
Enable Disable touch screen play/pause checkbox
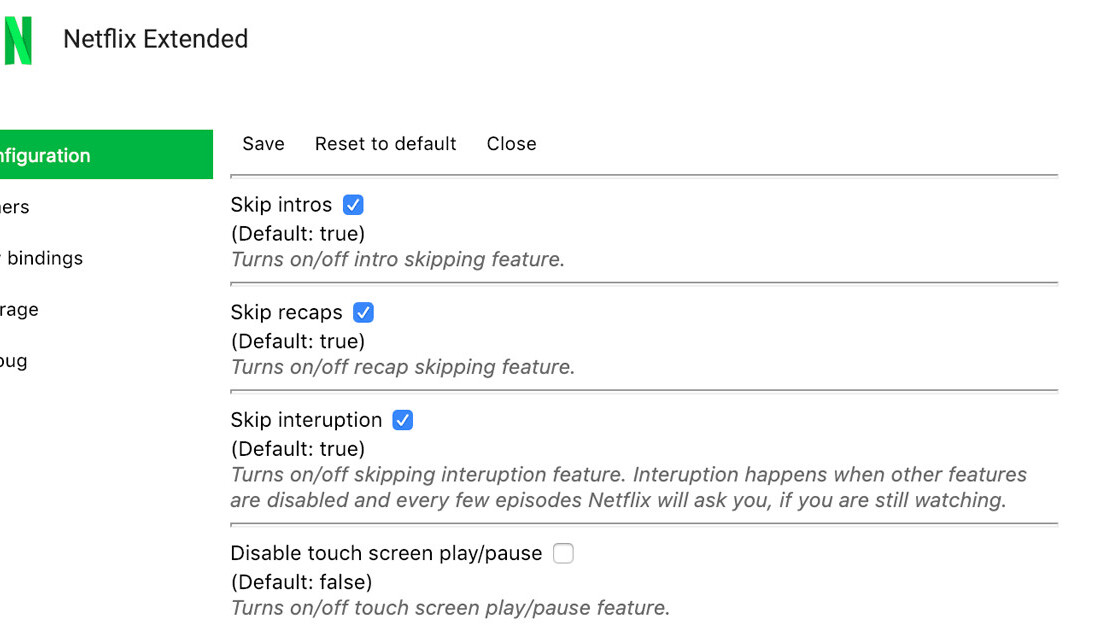[x=563, y=553]
